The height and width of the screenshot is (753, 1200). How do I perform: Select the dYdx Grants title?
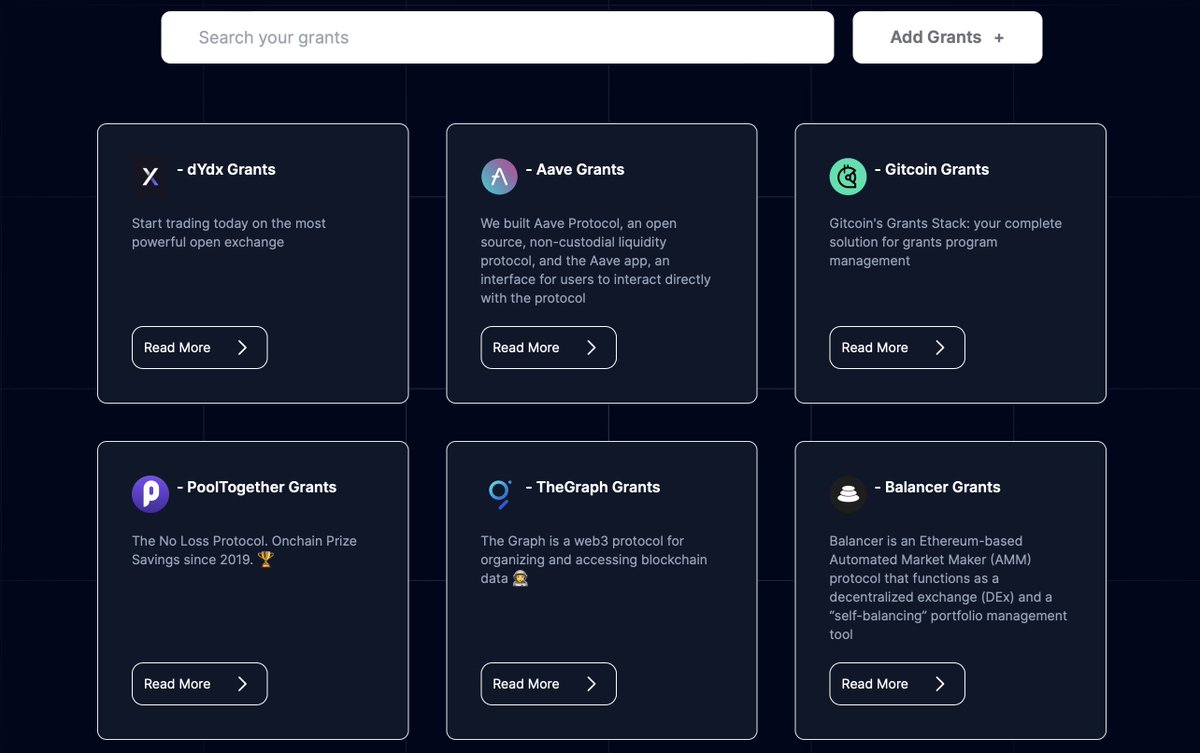click(226, 170)
